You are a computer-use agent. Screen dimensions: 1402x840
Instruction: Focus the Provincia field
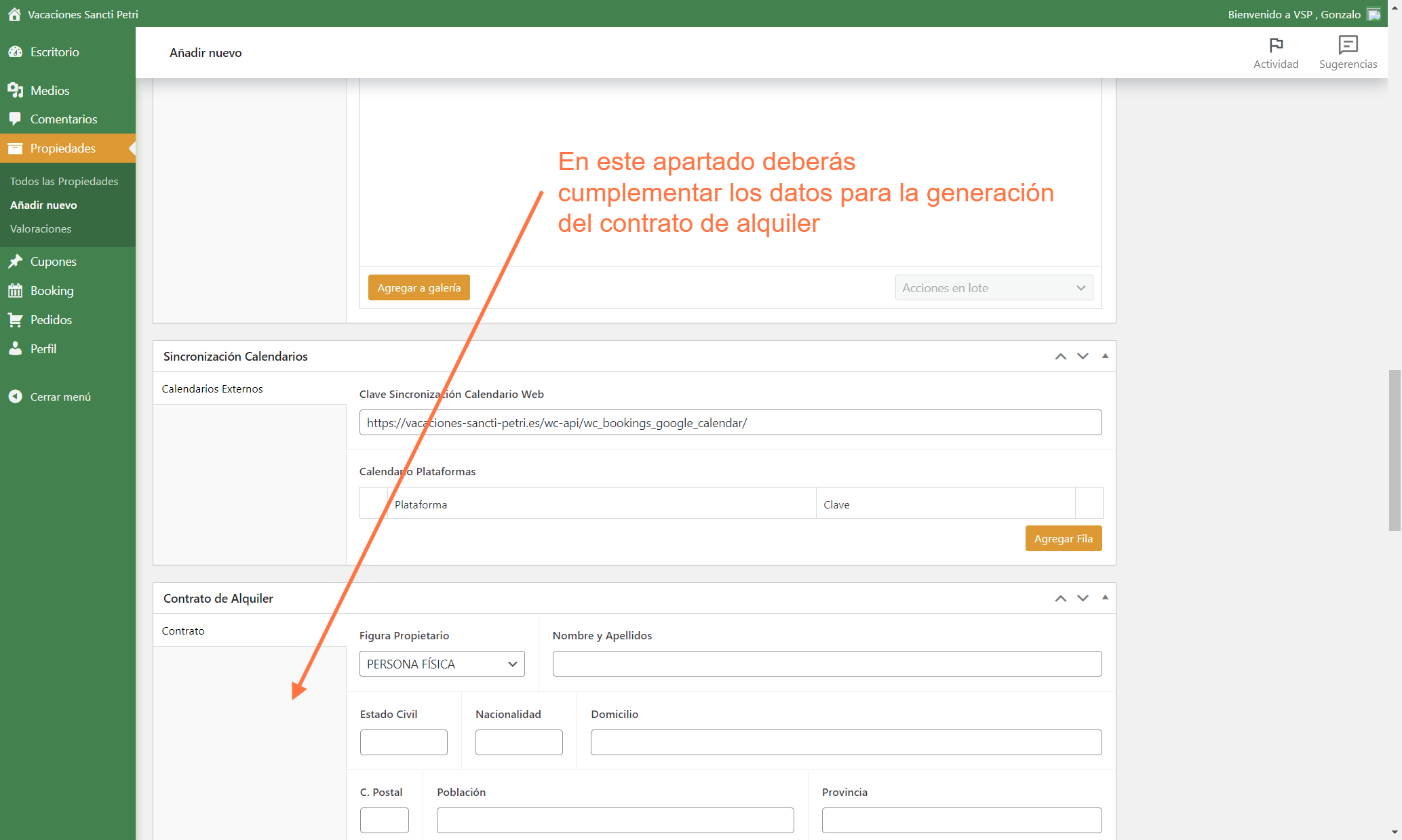point(962,820)
